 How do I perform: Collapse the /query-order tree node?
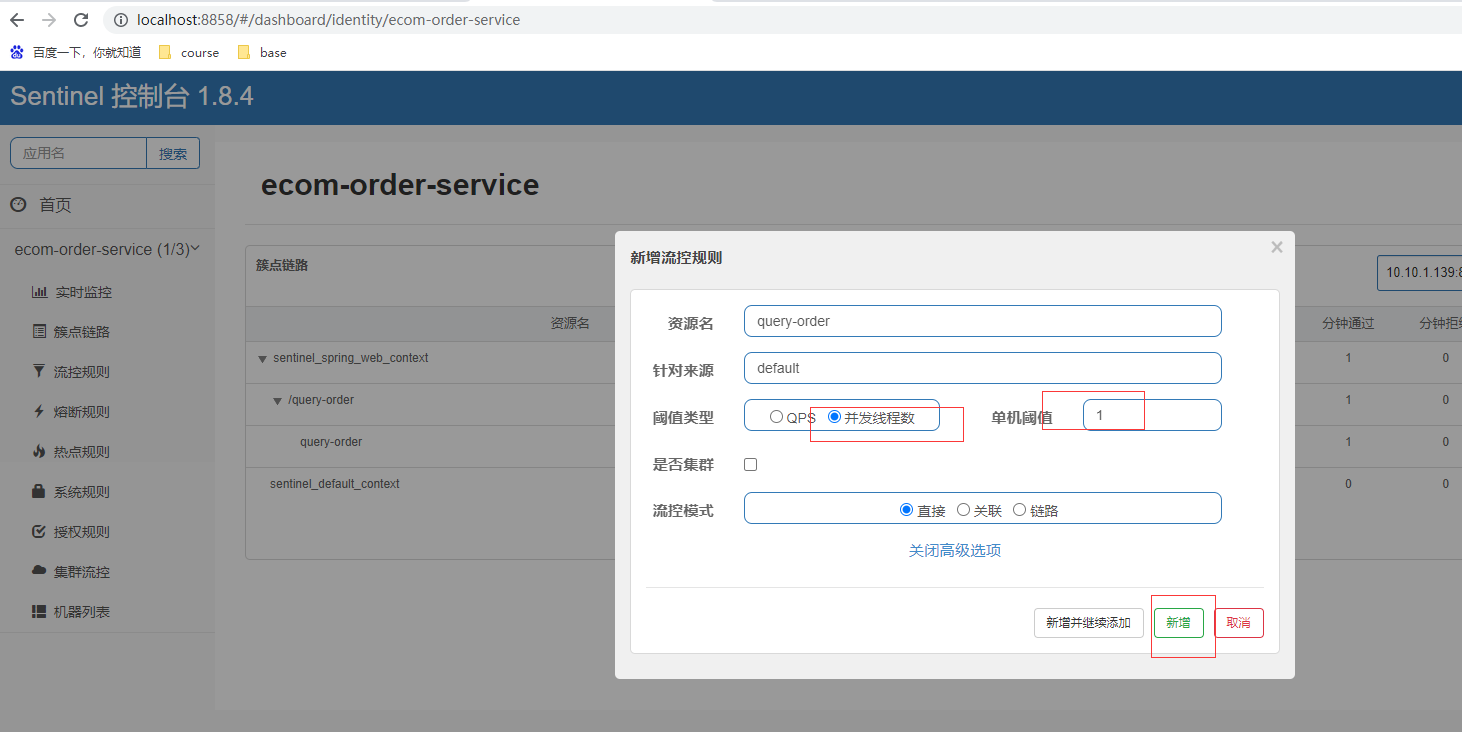coord(278,401)
